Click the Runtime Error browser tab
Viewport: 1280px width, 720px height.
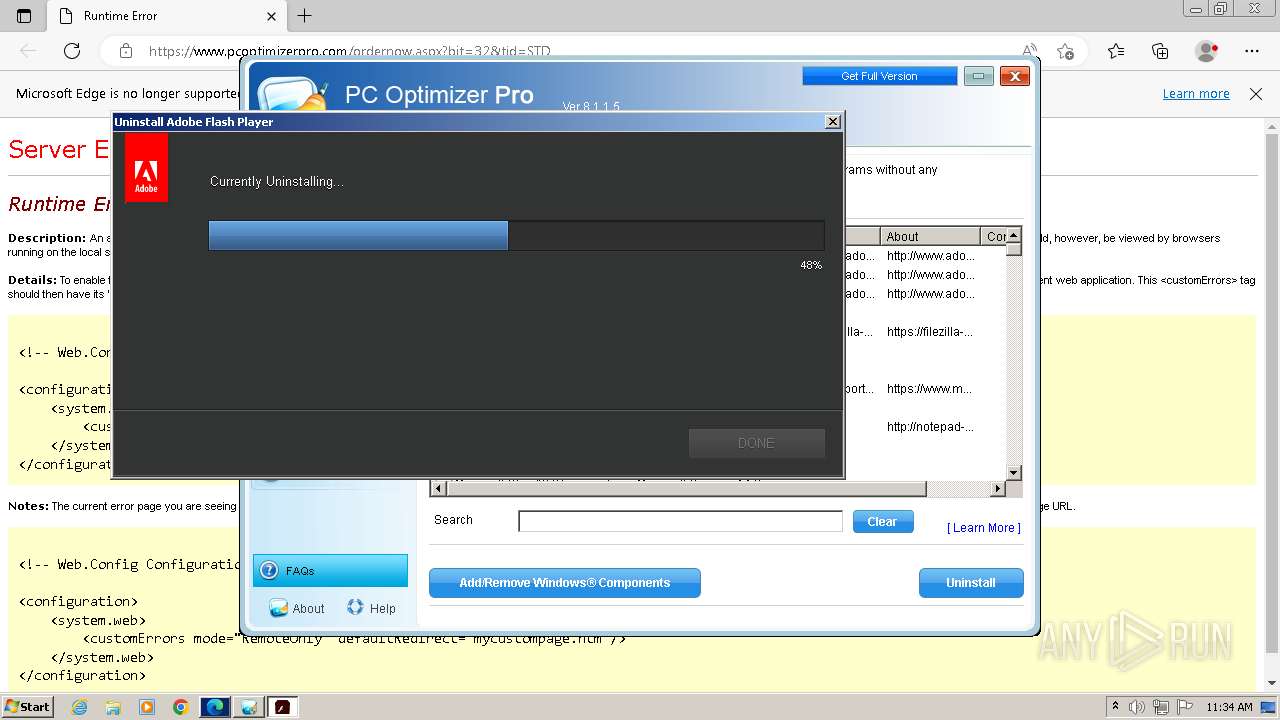(166, 16)
